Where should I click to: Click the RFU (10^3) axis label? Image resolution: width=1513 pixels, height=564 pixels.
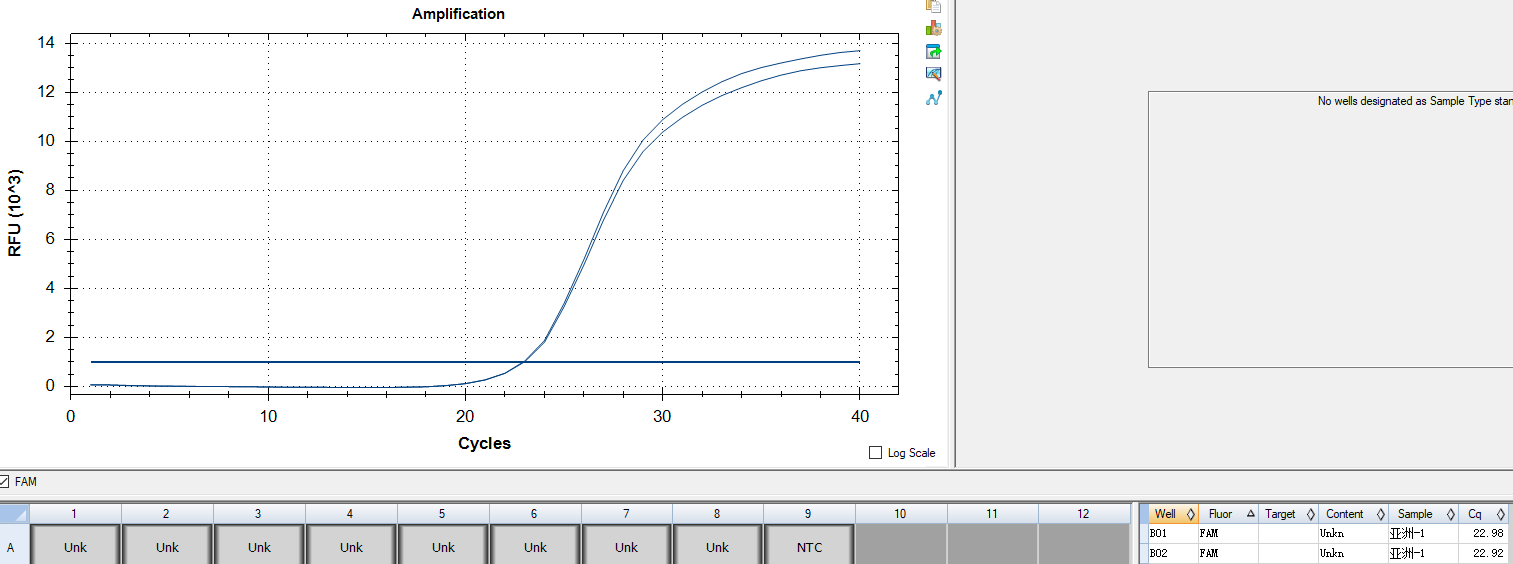(15, 212)
